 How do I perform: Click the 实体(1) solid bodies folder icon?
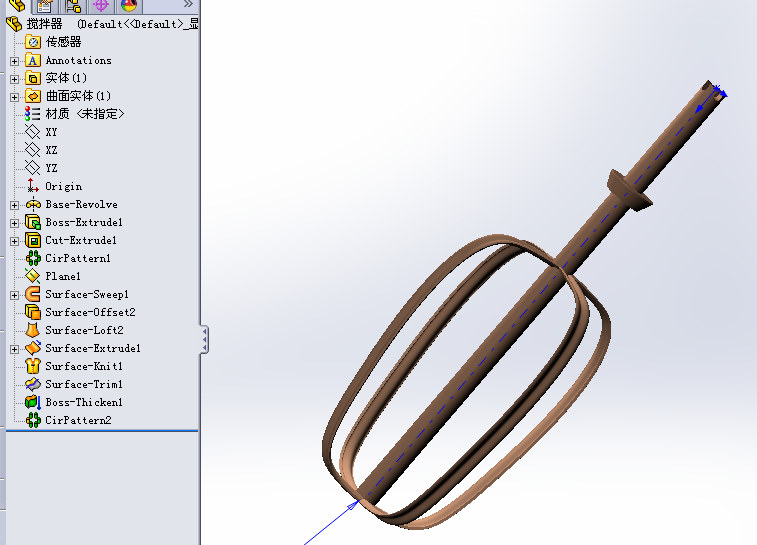point(33,78)
